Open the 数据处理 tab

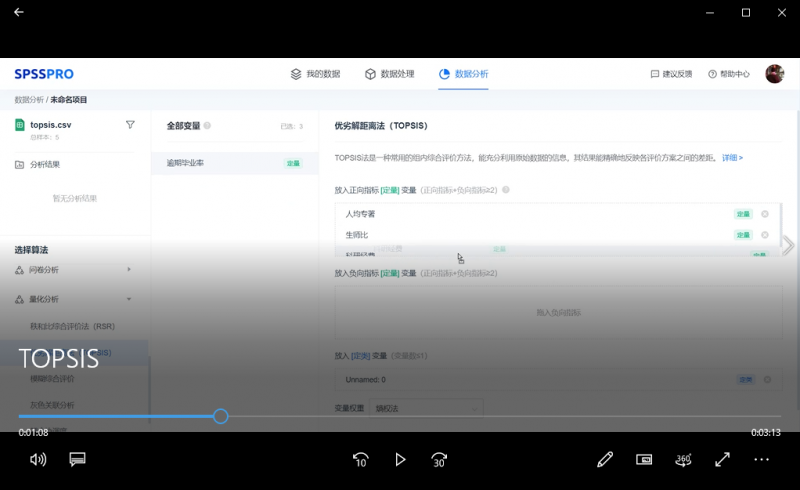tap(390, 74)
